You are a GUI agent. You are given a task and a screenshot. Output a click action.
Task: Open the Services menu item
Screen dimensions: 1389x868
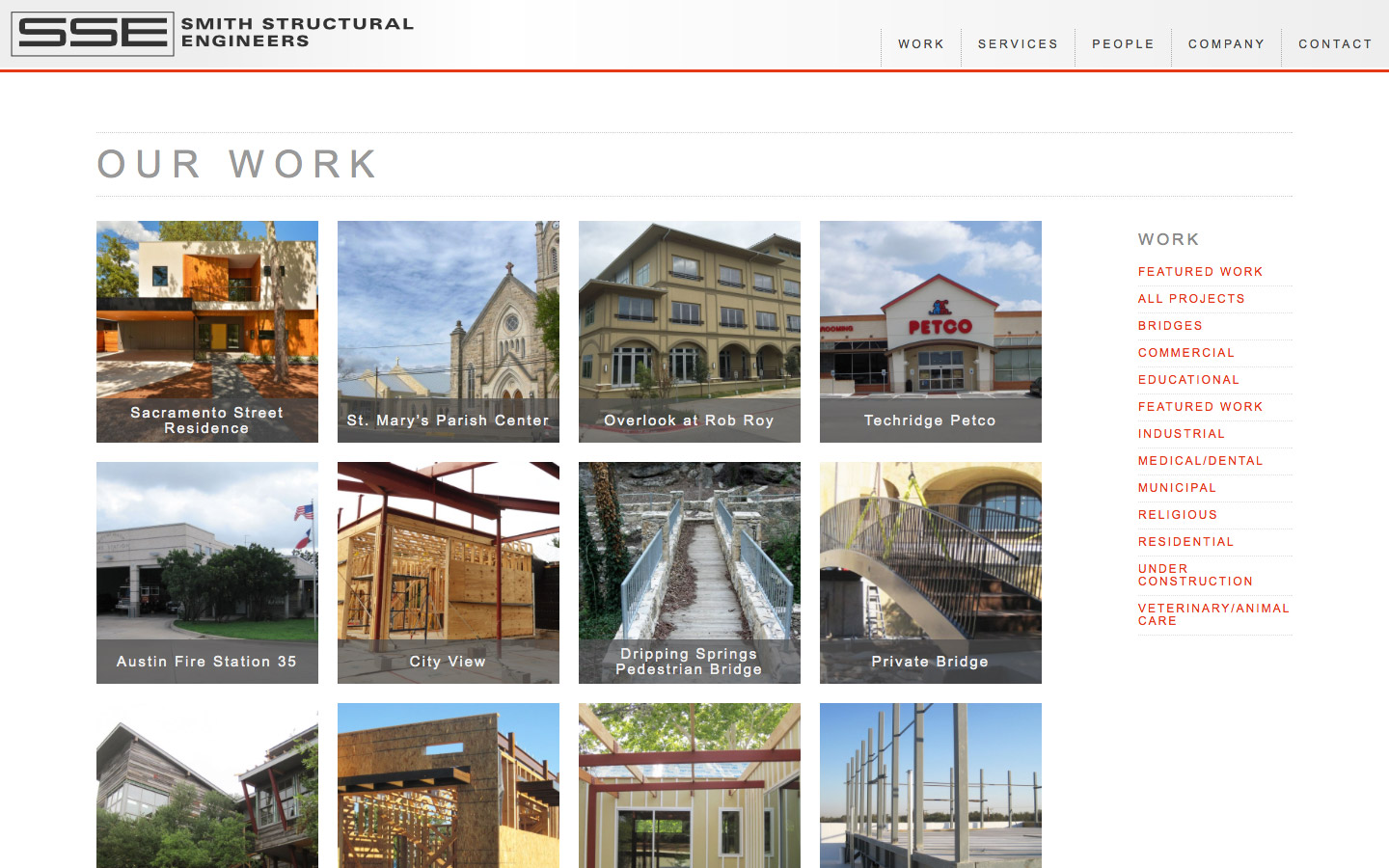(x=1018, y=44)
